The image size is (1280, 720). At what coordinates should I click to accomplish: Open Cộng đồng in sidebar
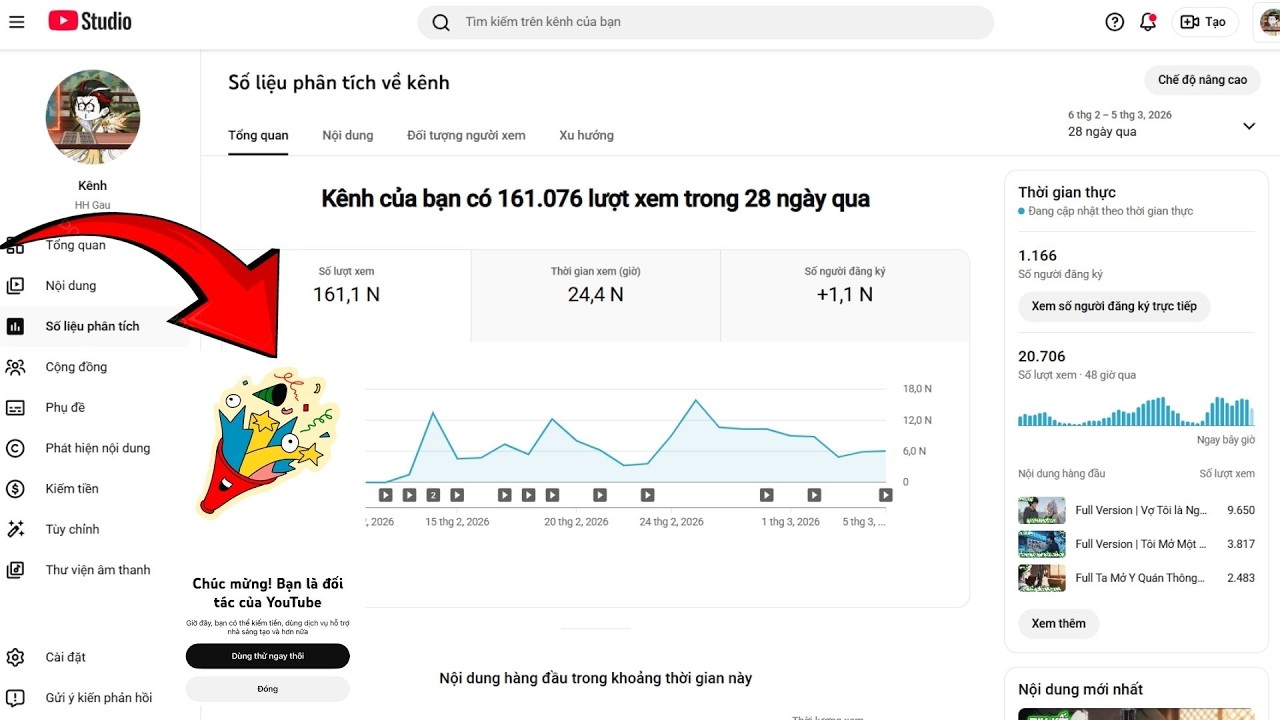pyautogui.click(x=76, y=367)
